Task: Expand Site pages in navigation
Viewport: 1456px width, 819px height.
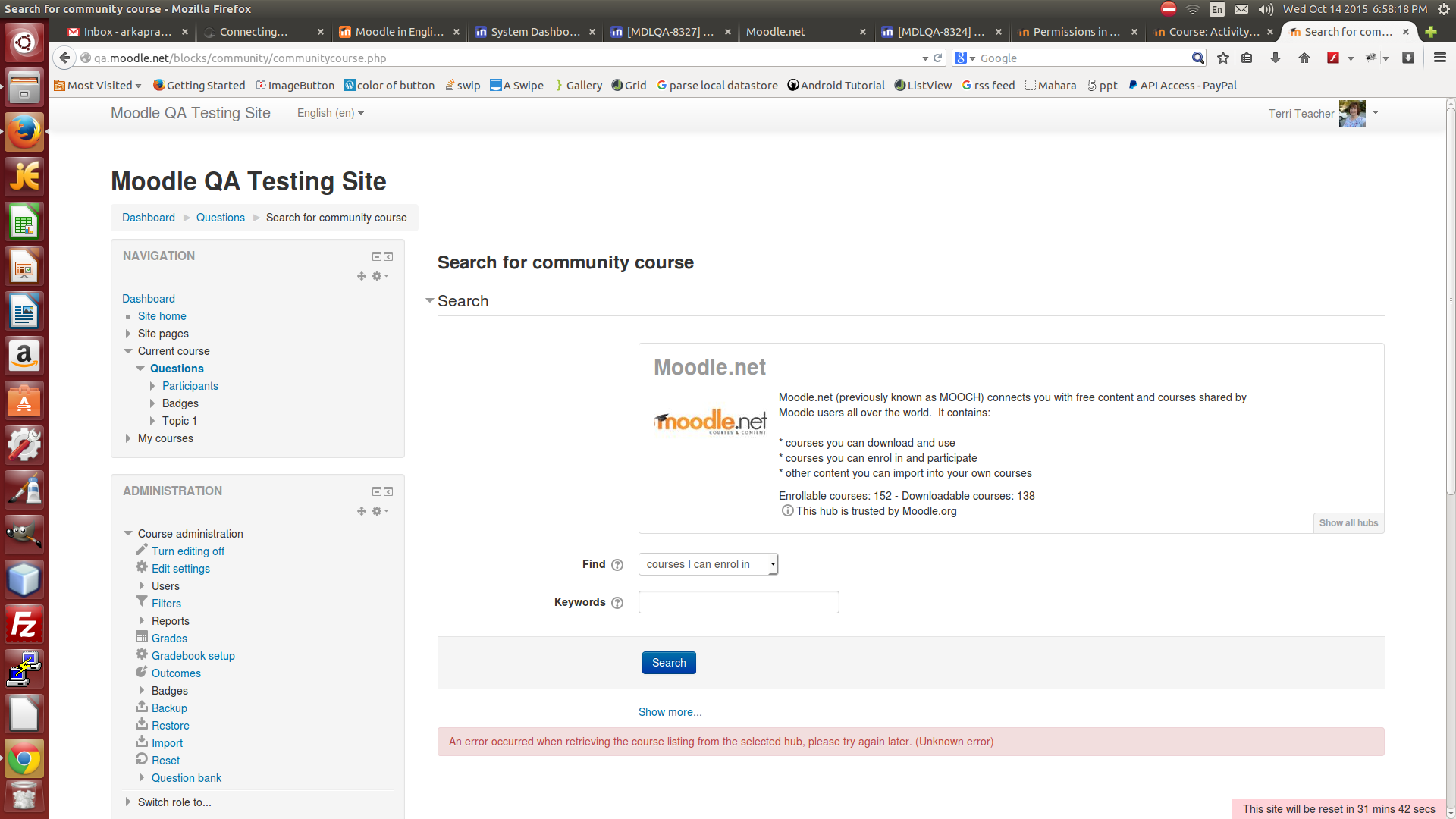Action: pos(127,334)
